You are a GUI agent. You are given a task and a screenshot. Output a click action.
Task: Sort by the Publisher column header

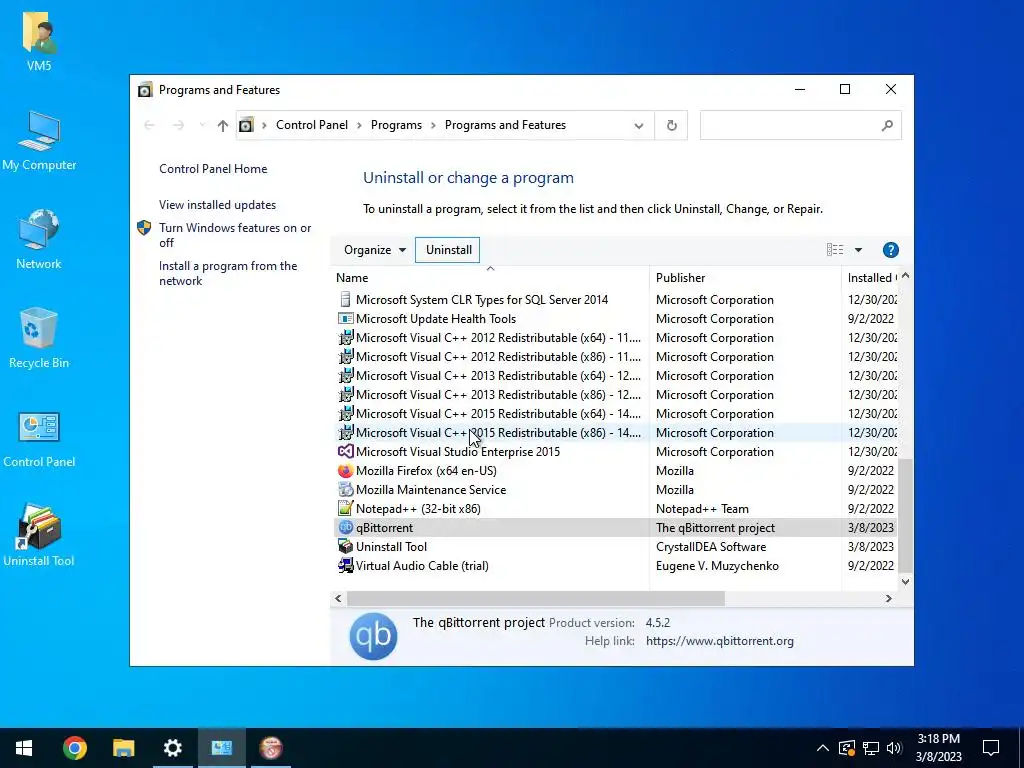click(745, 278)
